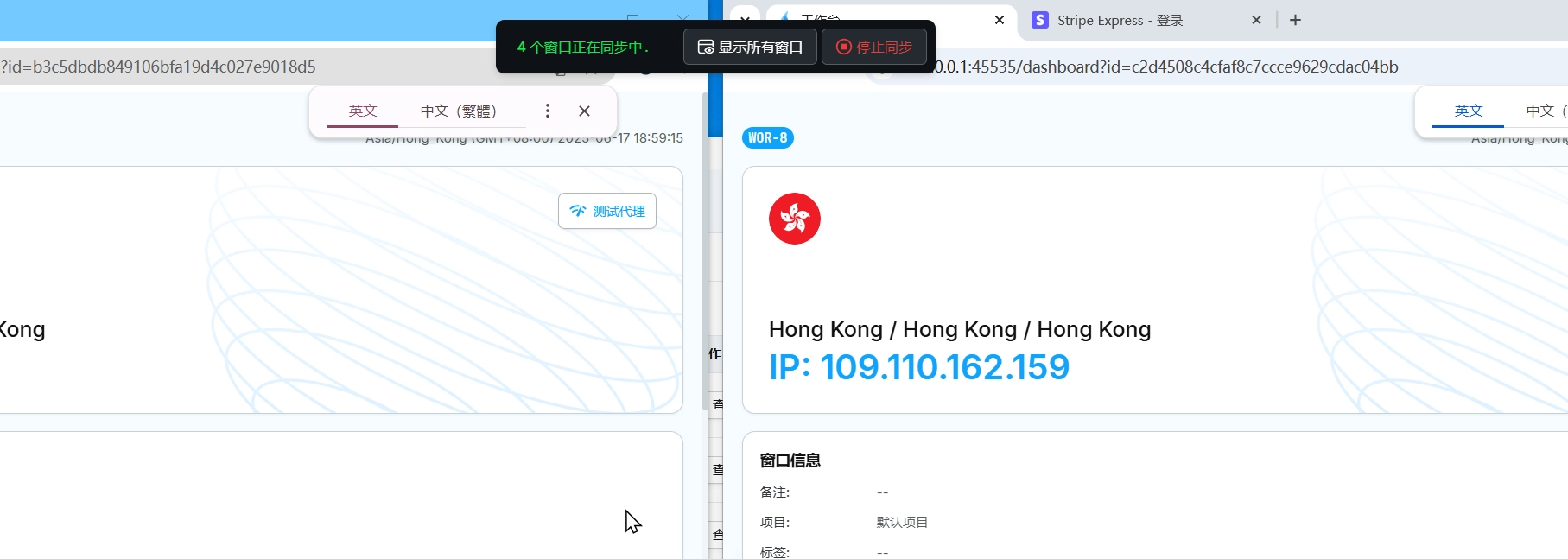This screenshot has width=1568, height=559.
Task: Click 显示所有窗口 in sync bar
Action: (750, 47)
